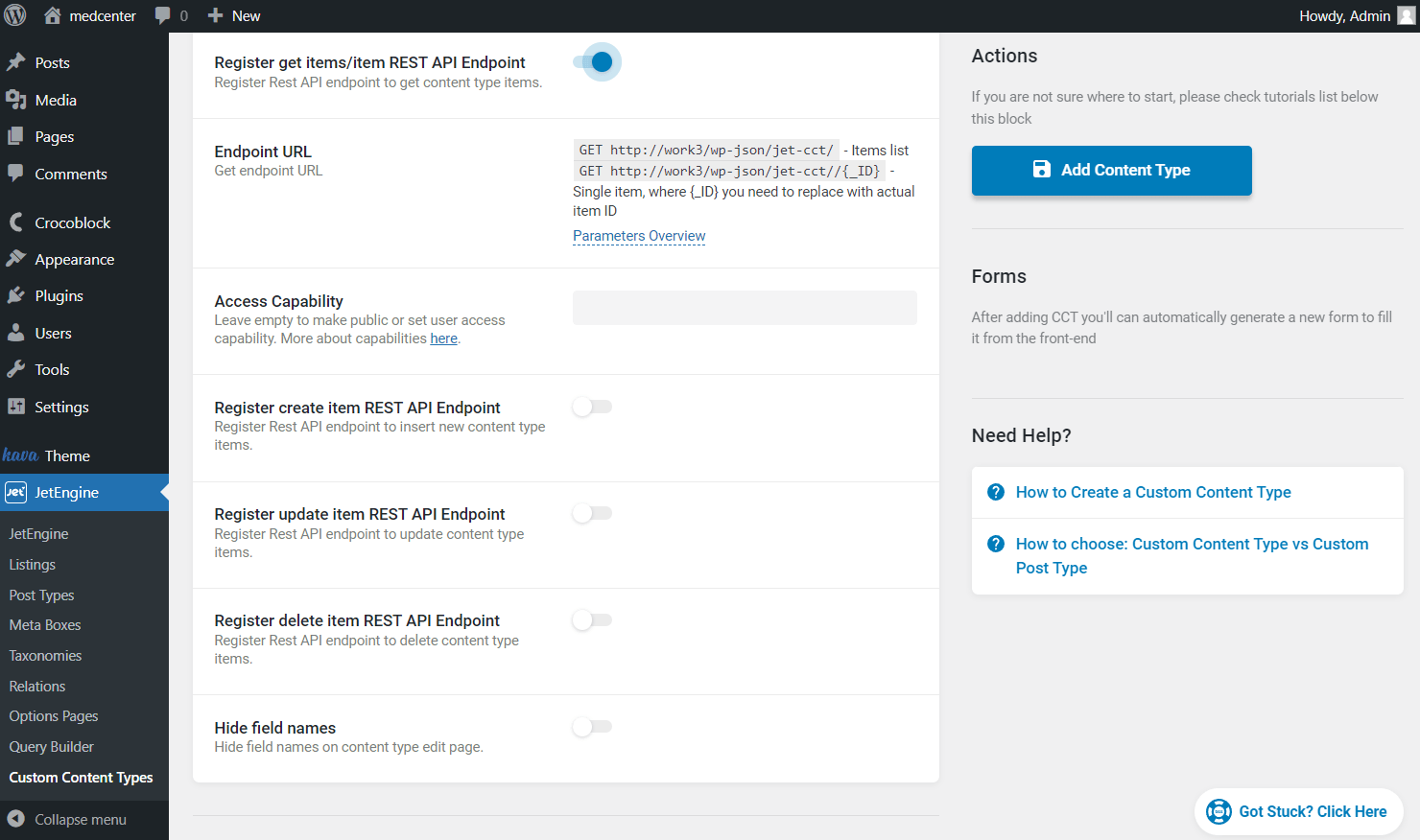Viewport: 1420px width, 840px height.
Task: Expand the Howdy, Admin account menu
Action: tap(1344, 15)
